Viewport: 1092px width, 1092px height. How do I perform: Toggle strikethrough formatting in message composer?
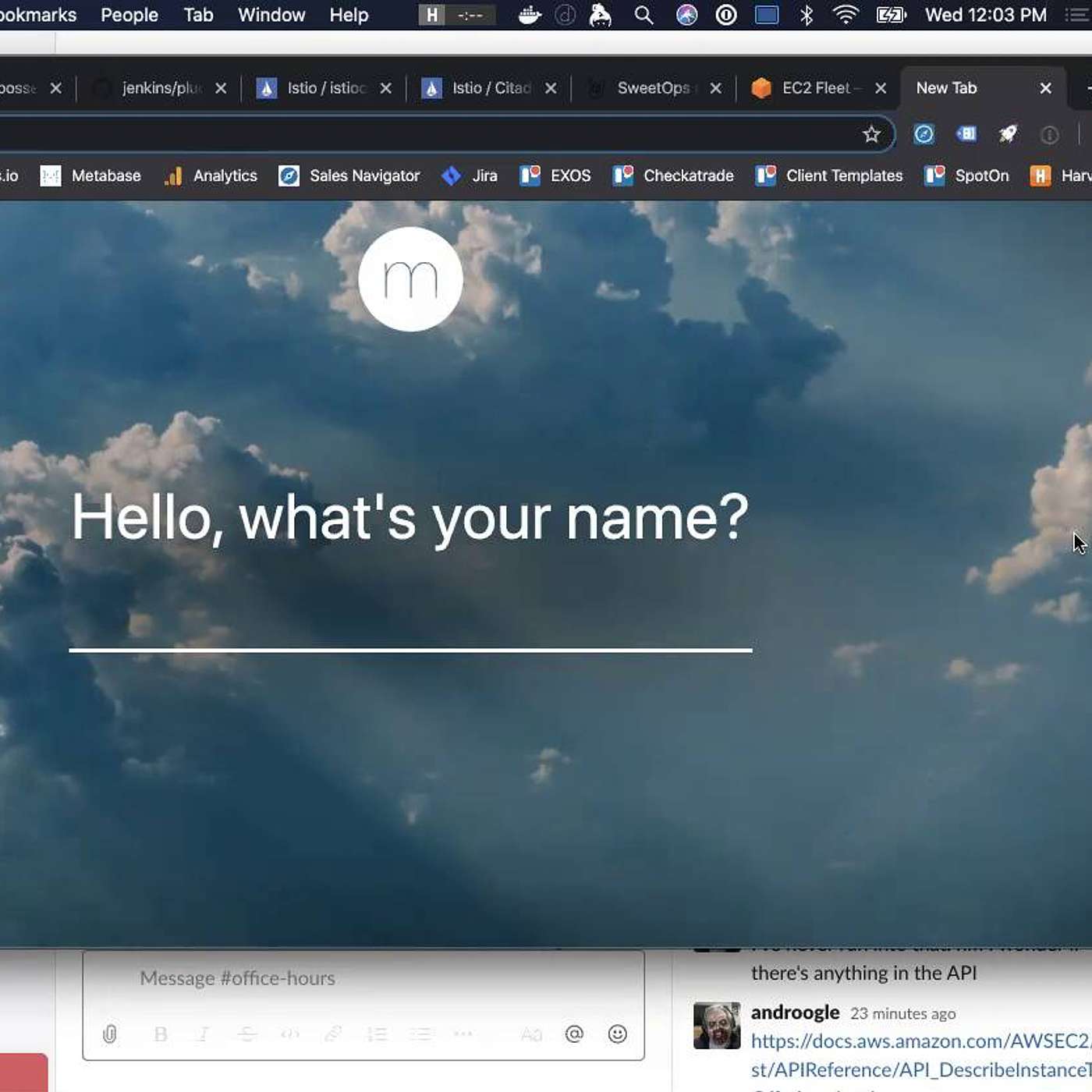[247, 1034]
